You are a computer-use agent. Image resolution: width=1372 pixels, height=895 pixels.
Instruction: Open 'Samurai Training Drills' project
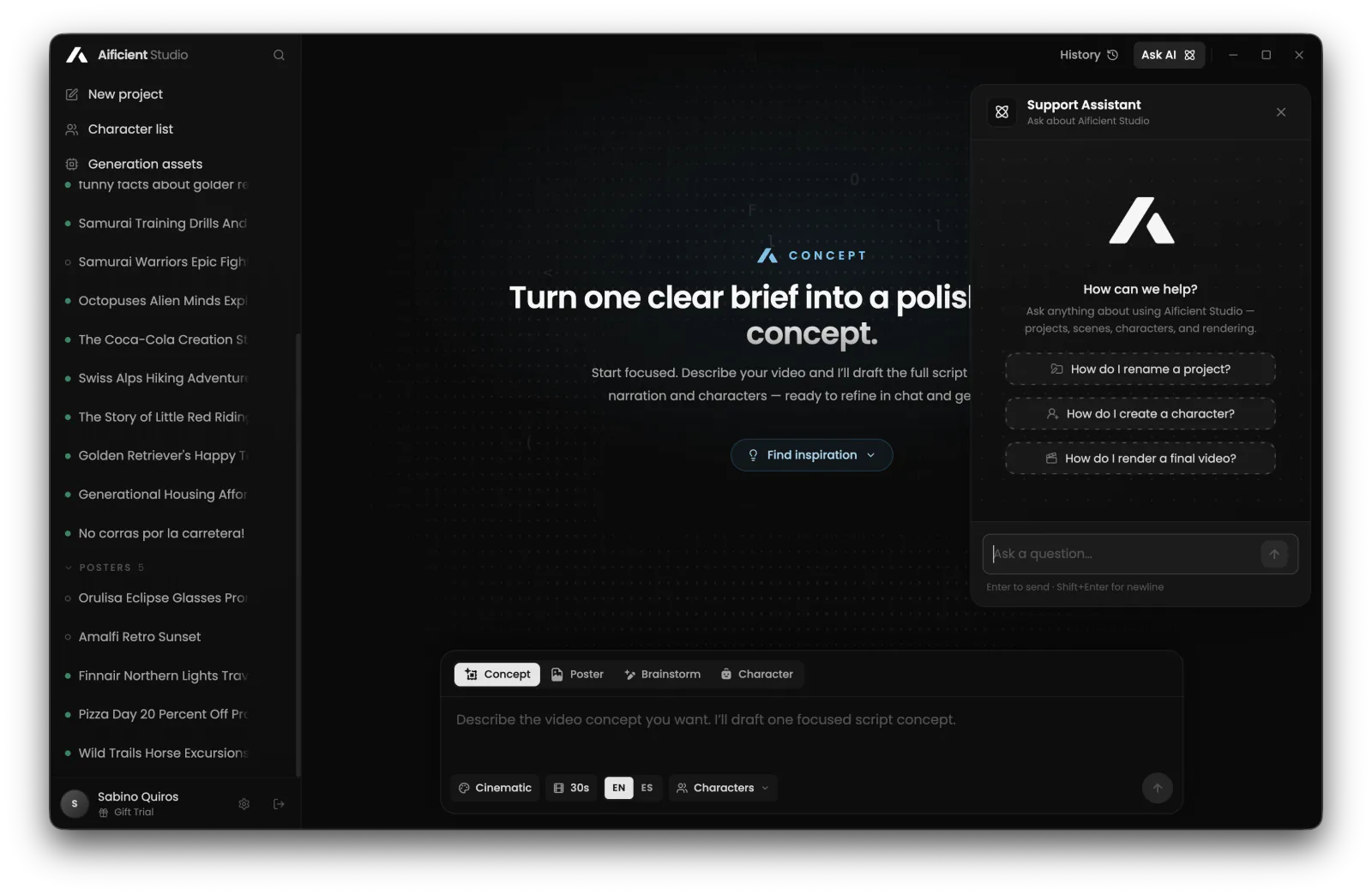pyautogui.click(x=162, y=224)
